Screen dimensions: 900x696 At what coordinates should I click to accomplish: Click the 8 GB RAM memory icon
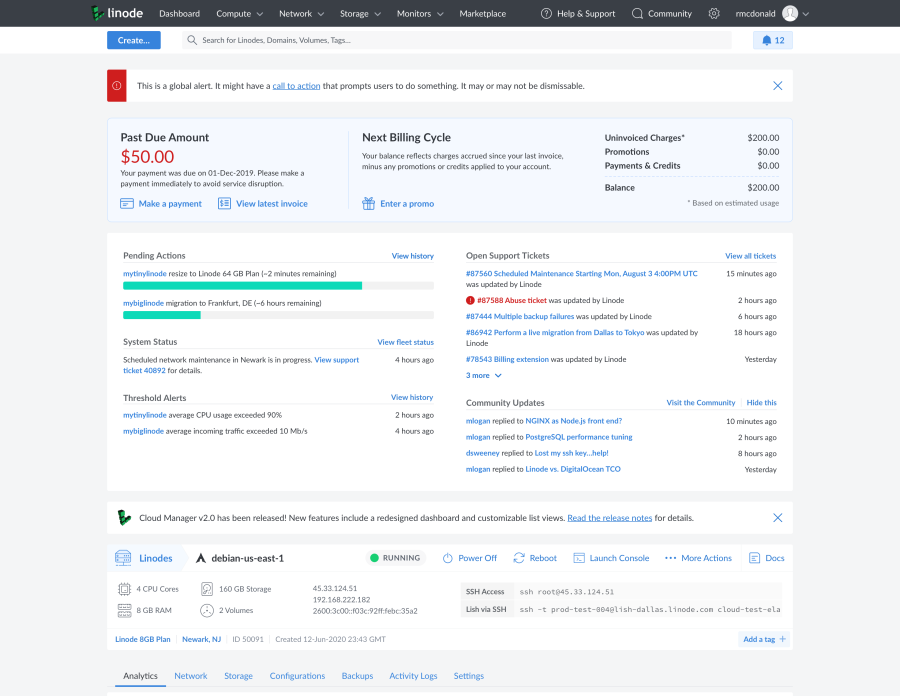[124, 611]
